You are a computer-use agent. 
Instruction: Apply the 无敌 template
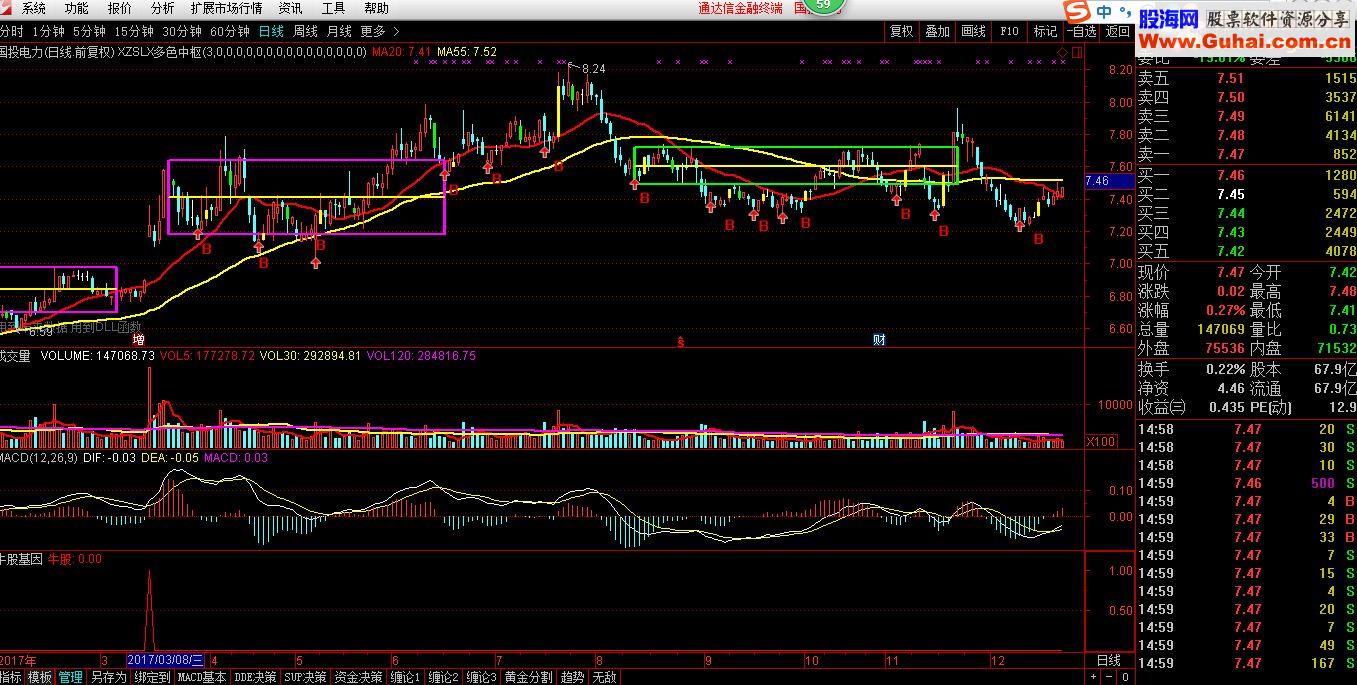tap(604, 677)
